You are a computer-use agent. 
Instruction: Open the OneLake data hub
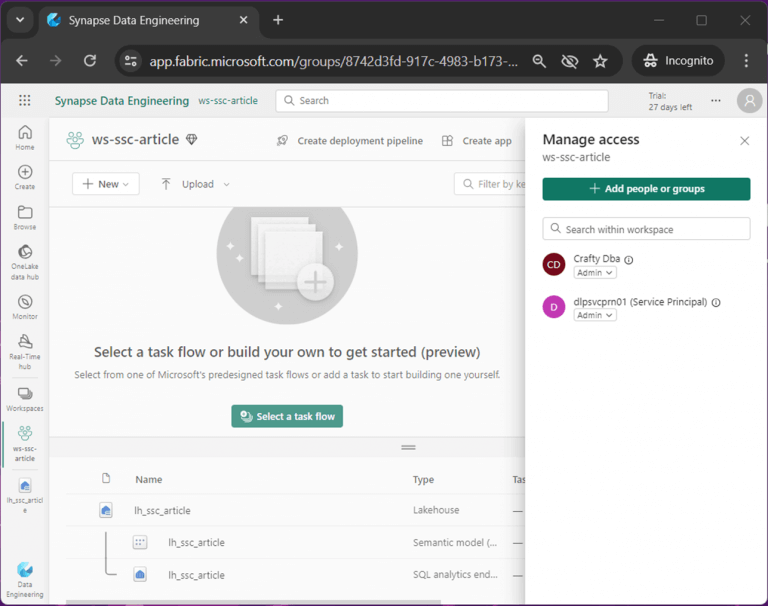(25, 258)
